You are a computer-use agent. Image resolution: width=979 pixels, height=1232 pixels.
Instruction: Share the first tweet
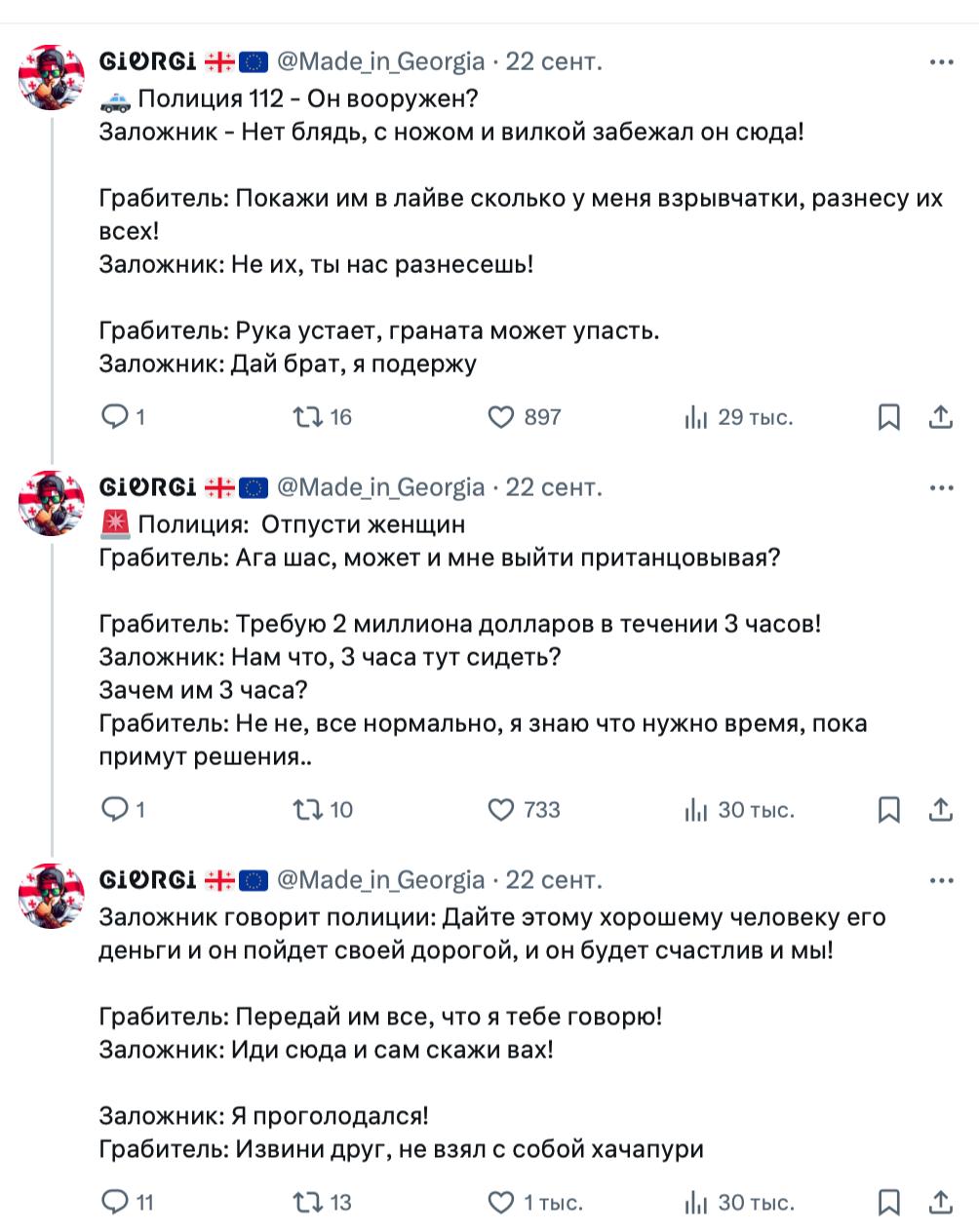coord(940,417)
